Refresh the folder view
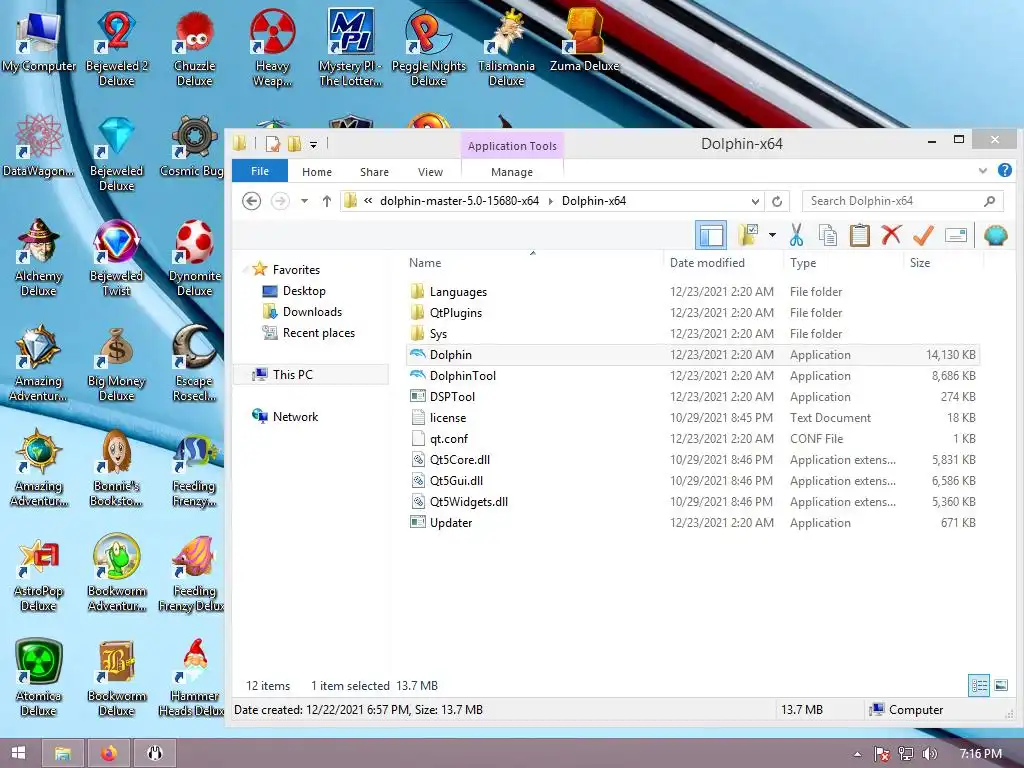 click(777, 201)
